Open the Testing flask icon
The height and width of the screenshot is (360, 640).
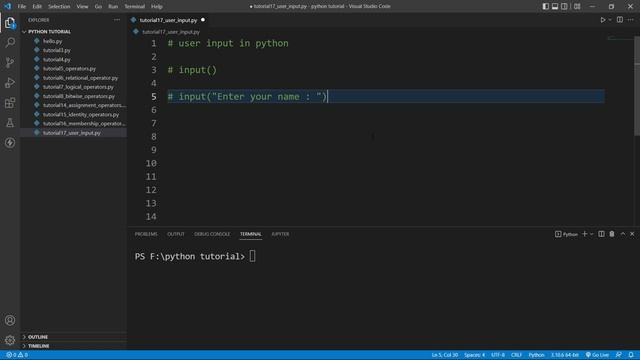click(10, 122)
